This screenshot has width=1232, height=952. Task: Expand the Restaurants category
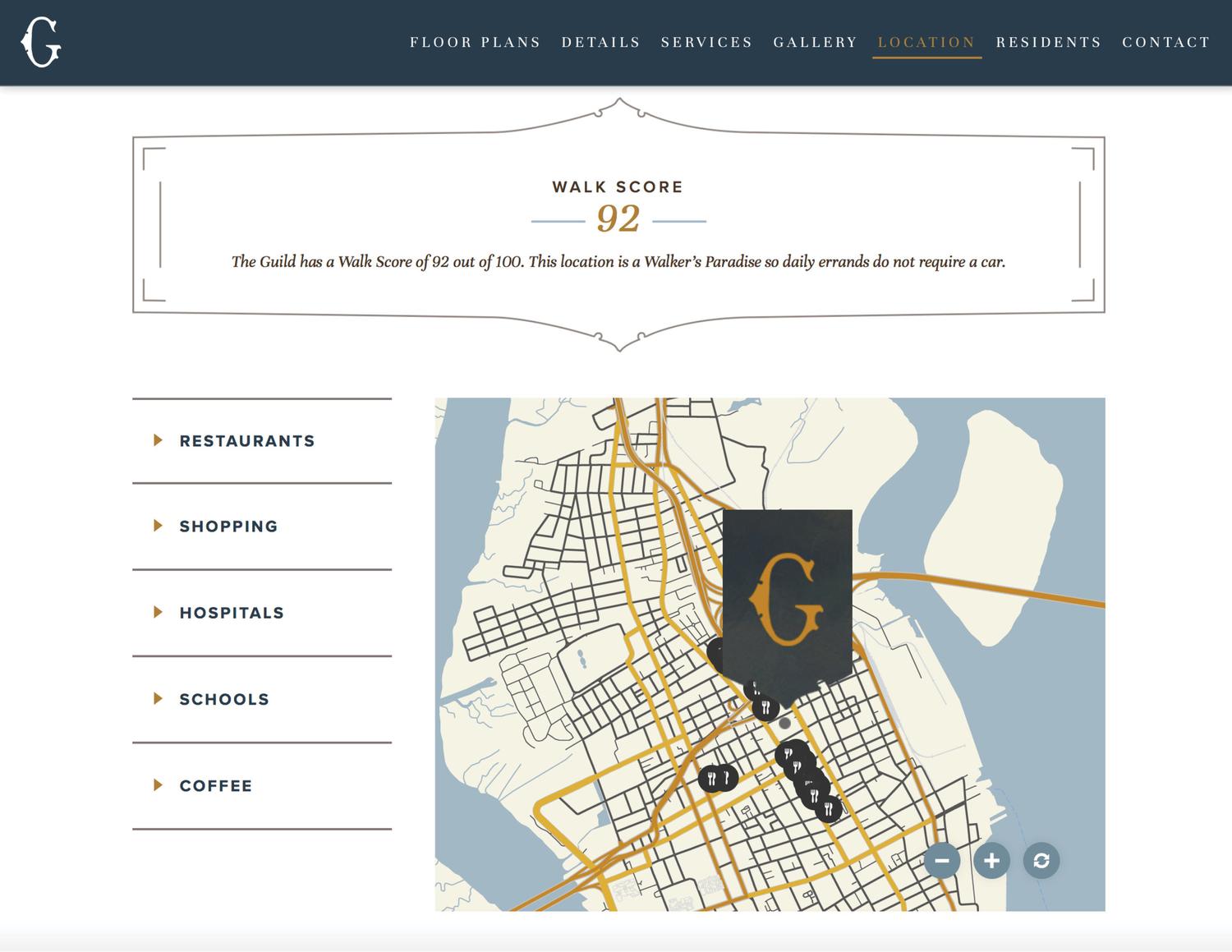pos(246,441)
